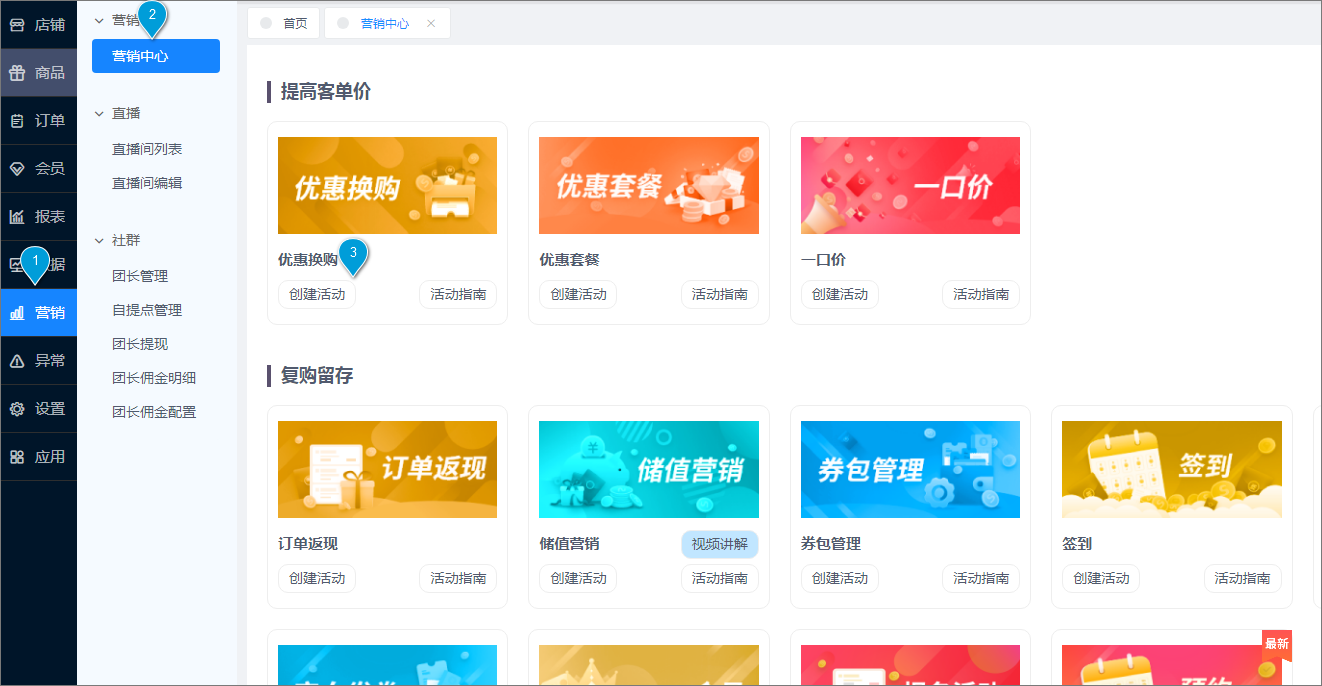
Task: Click the 优惠换购 banner image
Action: [x=387, y=186]
